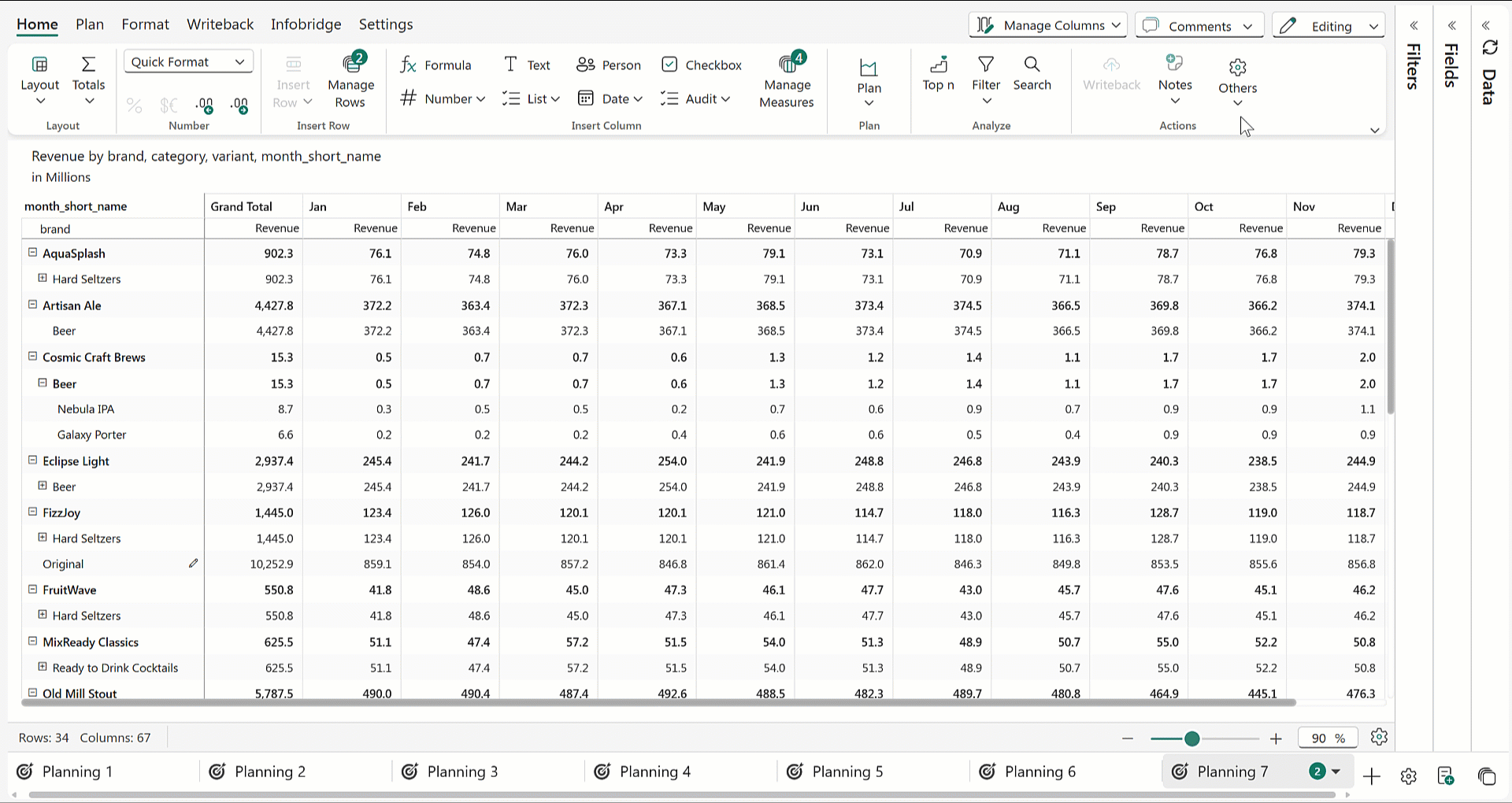Open the Quick Format dropdown

(x=188, y=62)
